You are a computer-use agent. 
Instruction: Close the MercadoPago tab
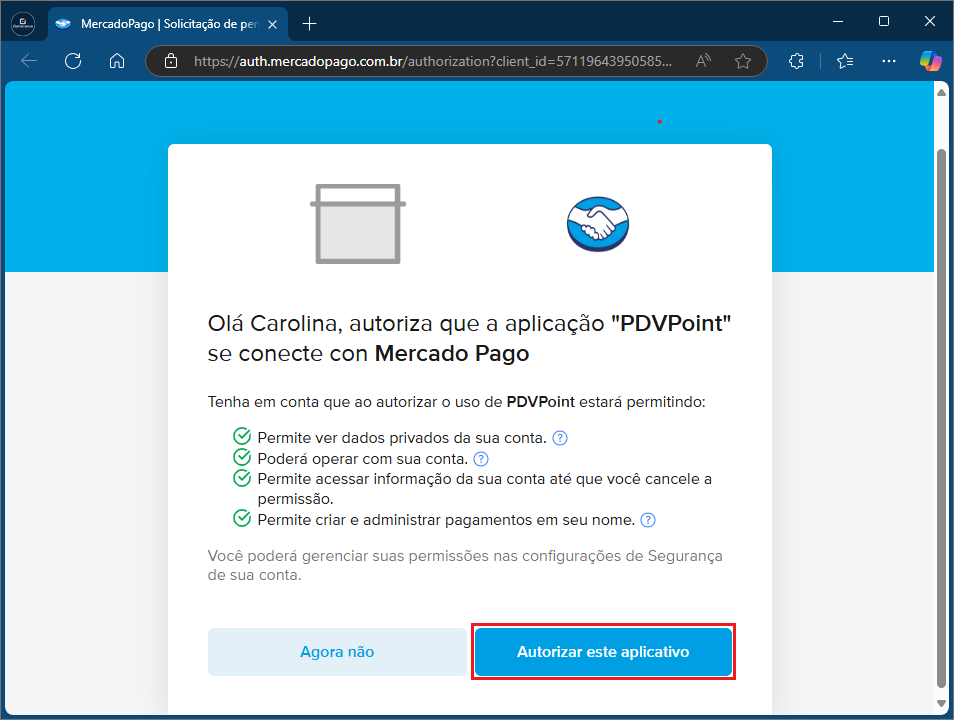point(273,23)
